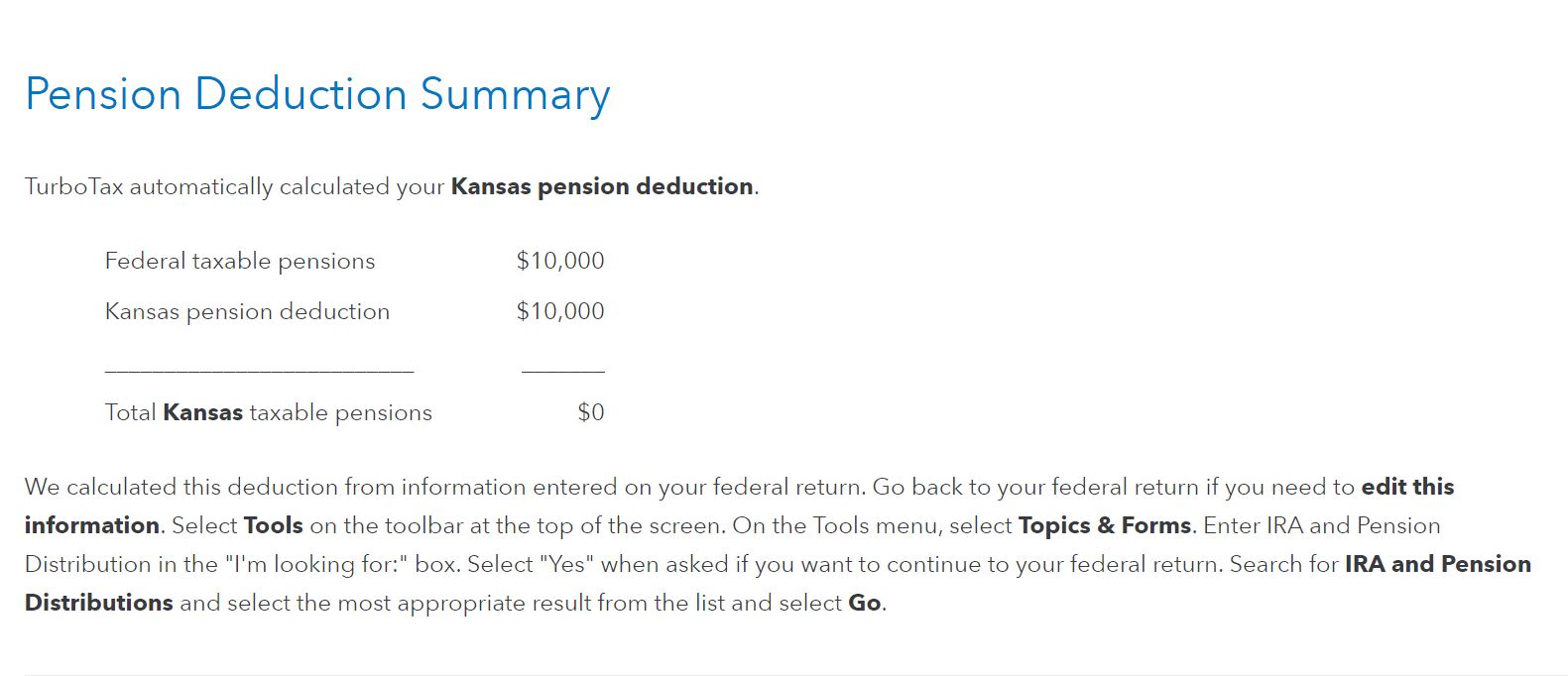Select the Kansas pension deduction row label
The image size is (1568, 676).
click(247, 311)
